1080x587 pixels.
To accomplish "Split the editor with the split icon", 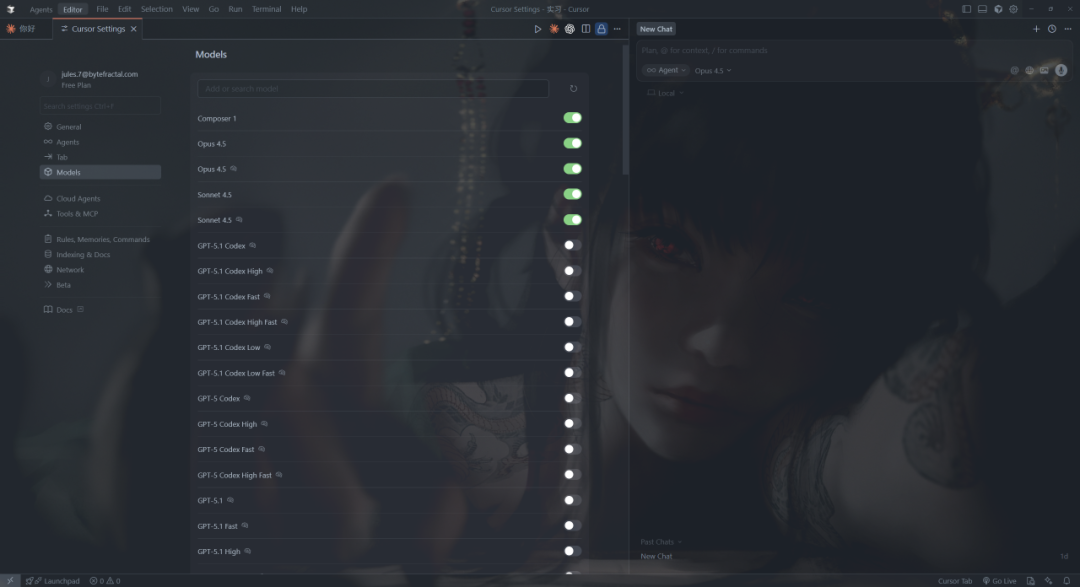I will (585, 29).
